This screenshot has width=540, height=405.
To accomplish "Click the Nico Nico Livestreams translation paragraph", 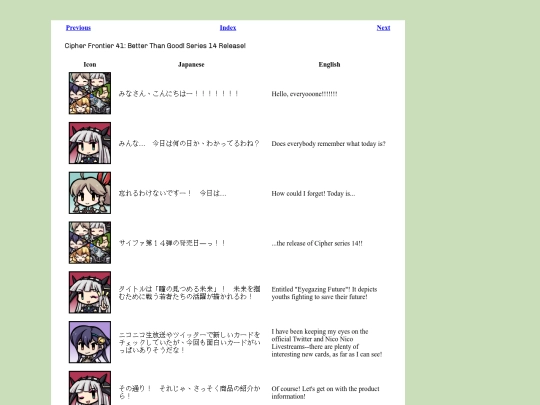I will (x=327, y=343).
